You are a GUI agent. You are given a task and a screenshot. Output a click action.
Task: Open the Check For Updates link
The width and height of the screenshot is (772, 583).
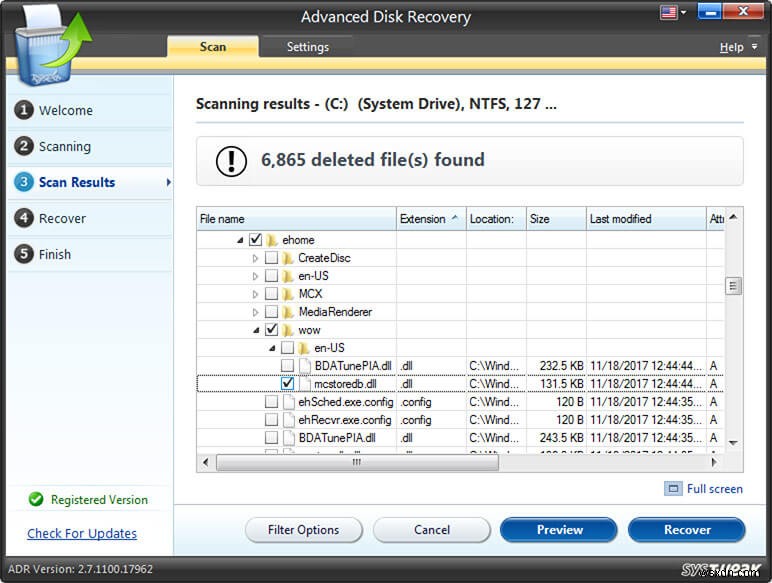(82, 534)
